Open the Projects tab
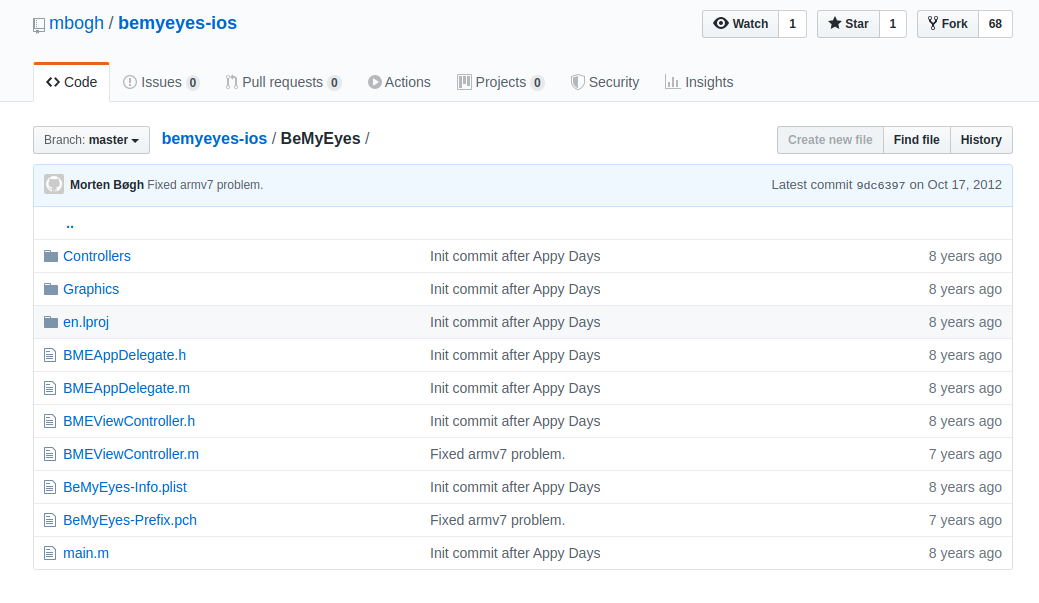This screenshot has width=1039, height=603. tap(500, 82)
